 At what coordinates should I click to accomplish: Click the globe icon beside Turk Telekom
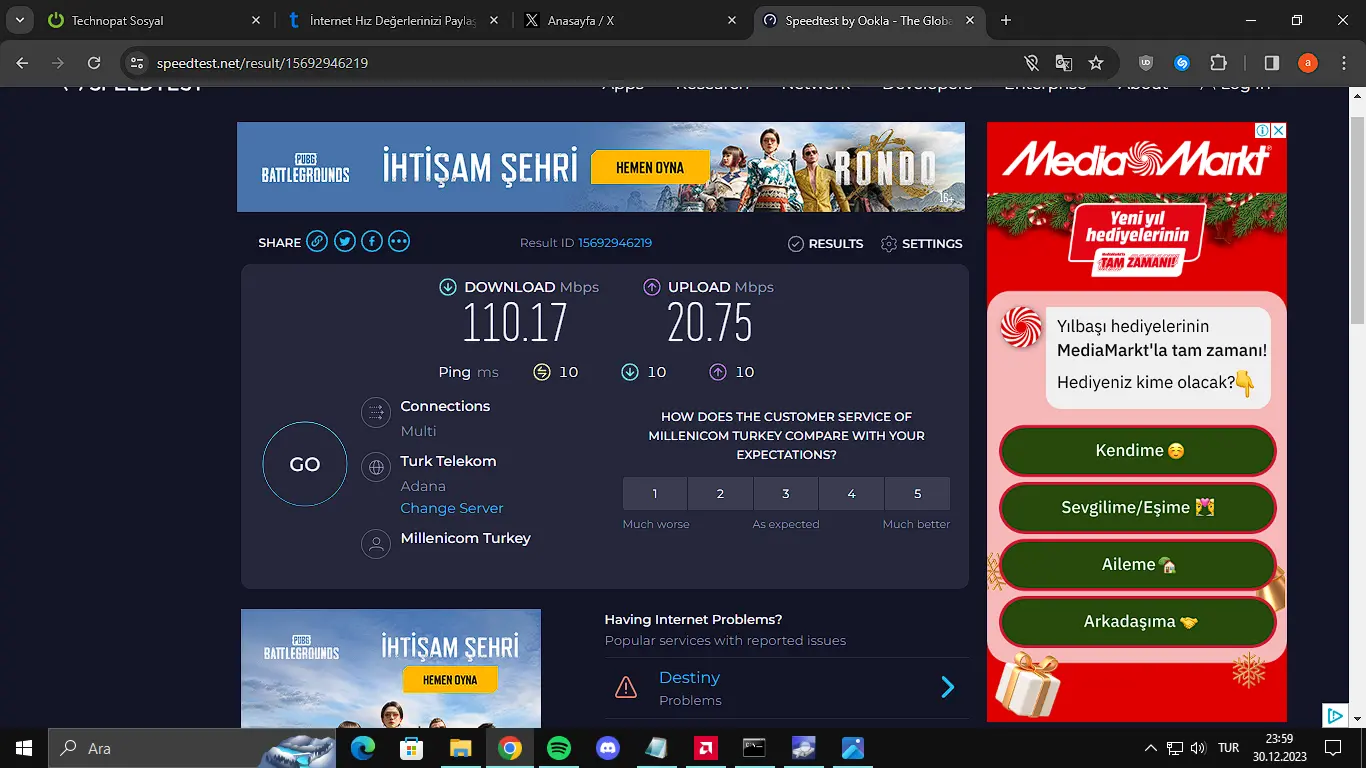pyautogui.click(x=376, y=467)
